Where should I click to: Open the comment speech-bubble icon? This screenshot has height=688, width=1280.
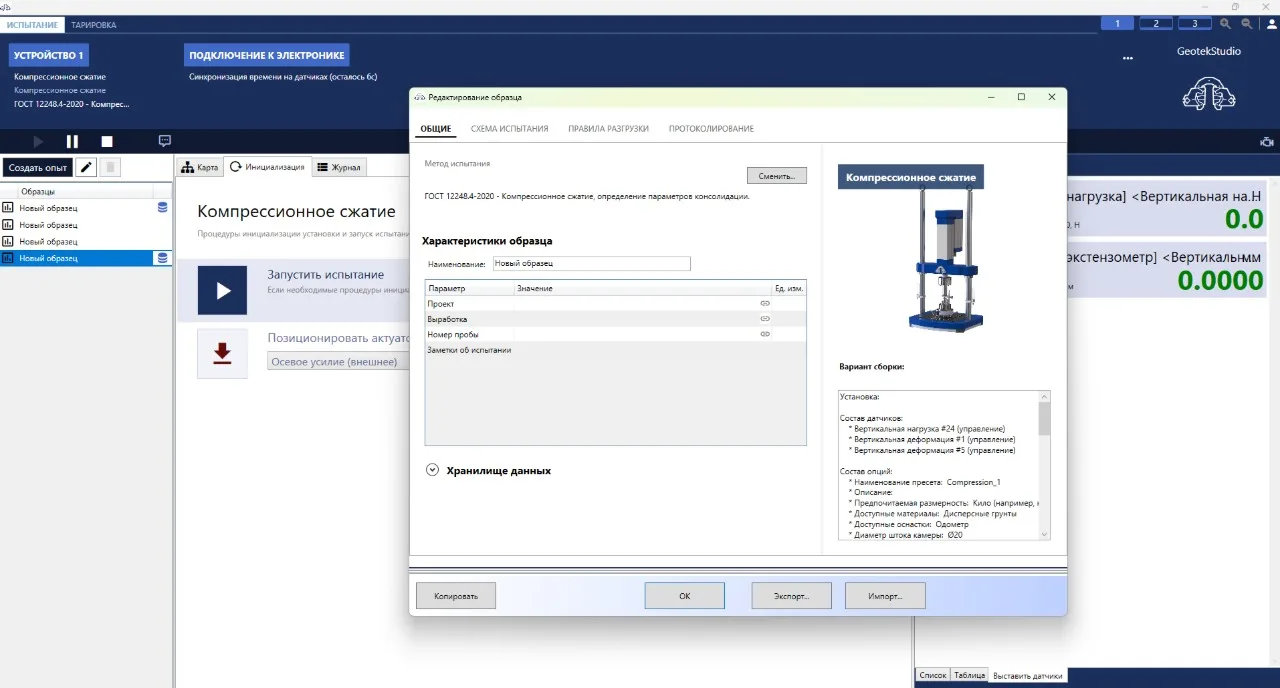[165, 141]
